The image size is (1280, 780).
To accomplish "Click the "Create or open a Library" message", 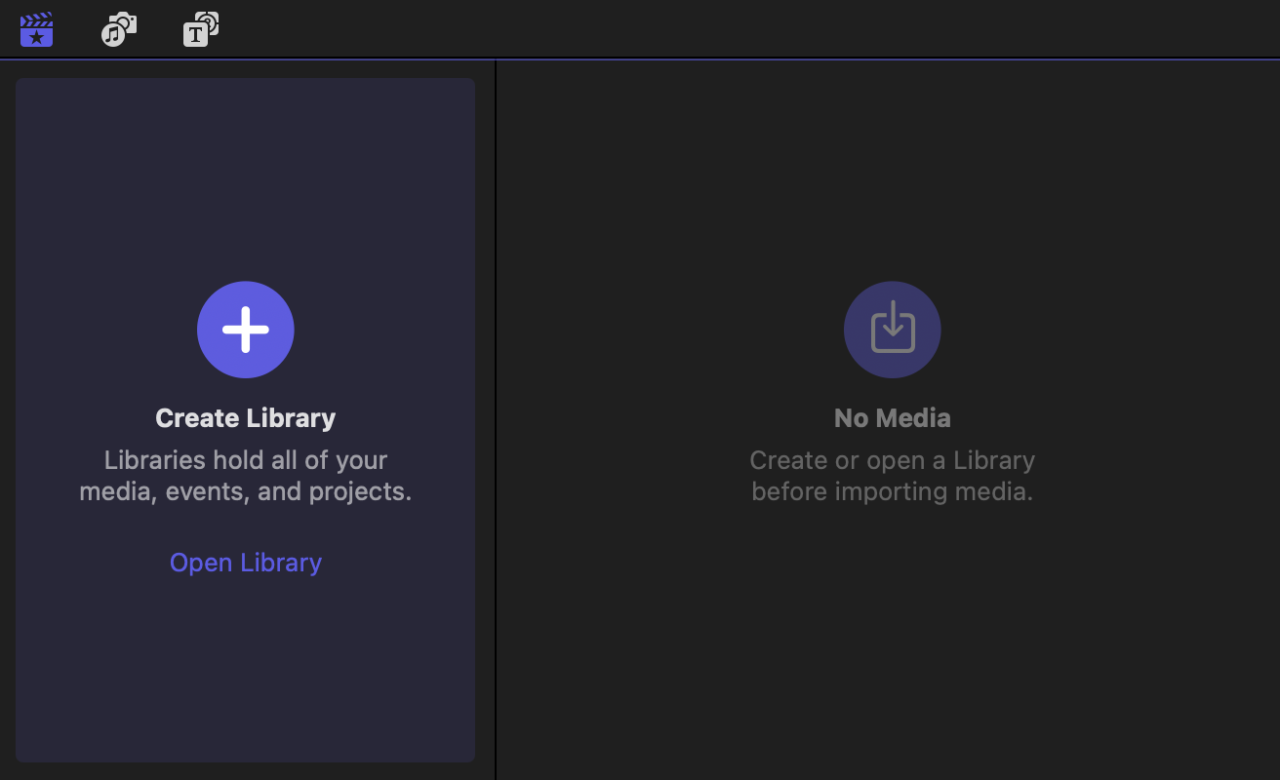I will 892,460.
